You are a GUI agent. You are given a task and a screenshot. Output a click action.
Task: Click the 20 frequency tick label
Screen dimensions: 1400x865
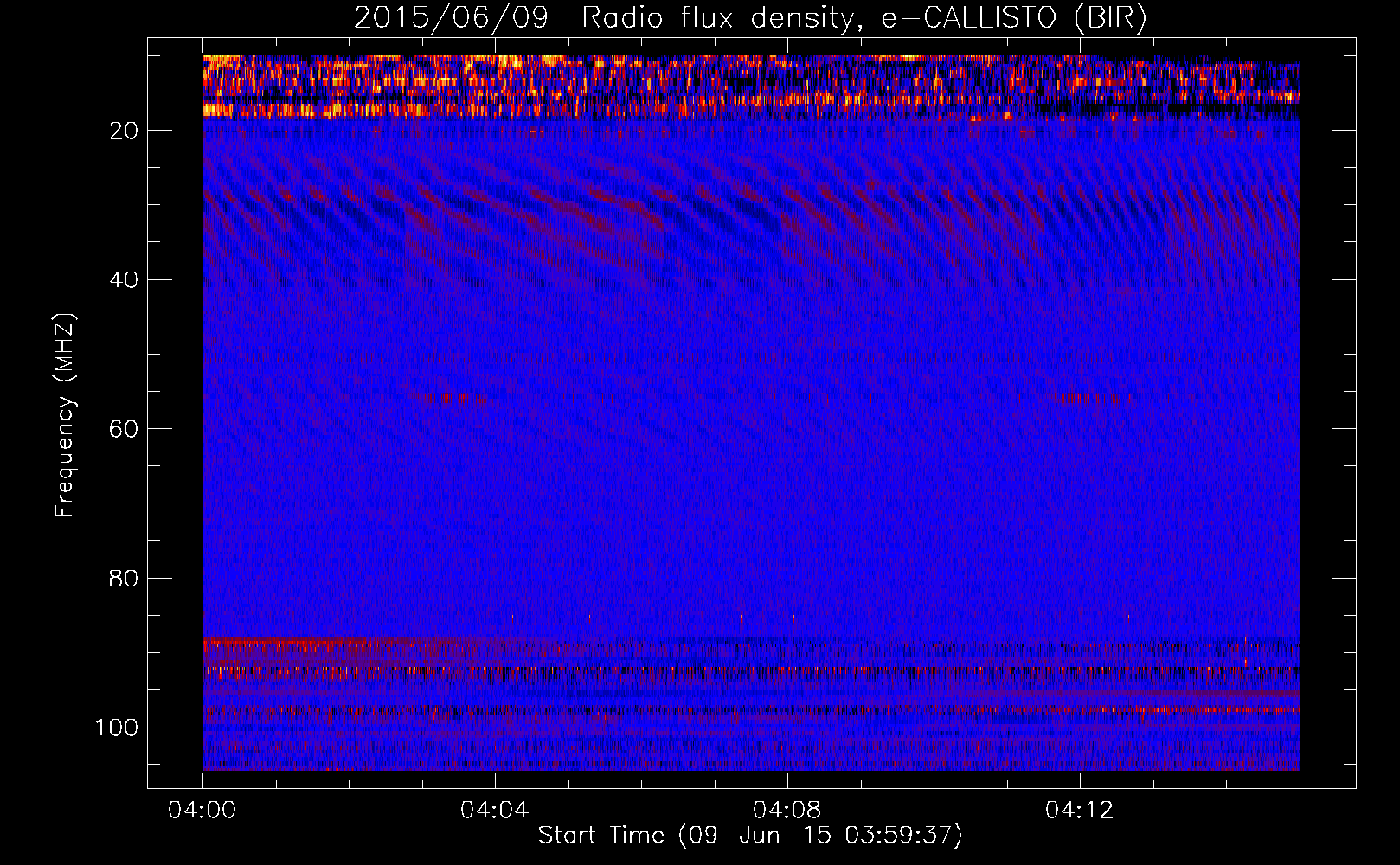click(x=124, y=131)
